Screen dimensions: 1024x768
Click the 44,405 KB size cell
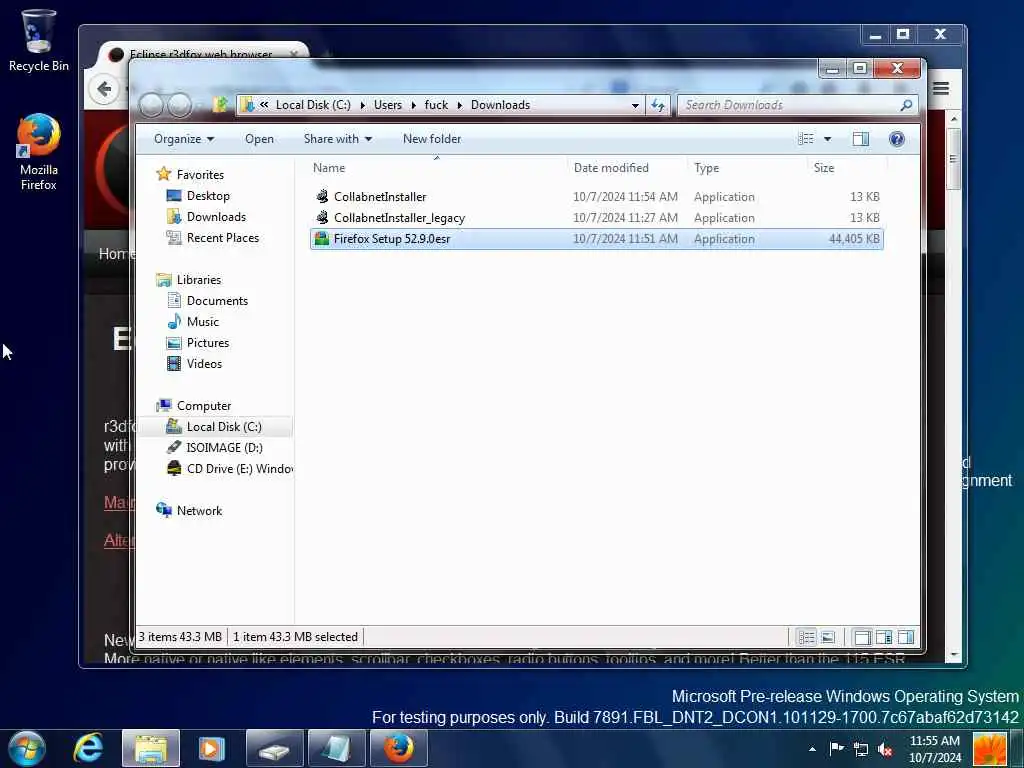[854, 238]
